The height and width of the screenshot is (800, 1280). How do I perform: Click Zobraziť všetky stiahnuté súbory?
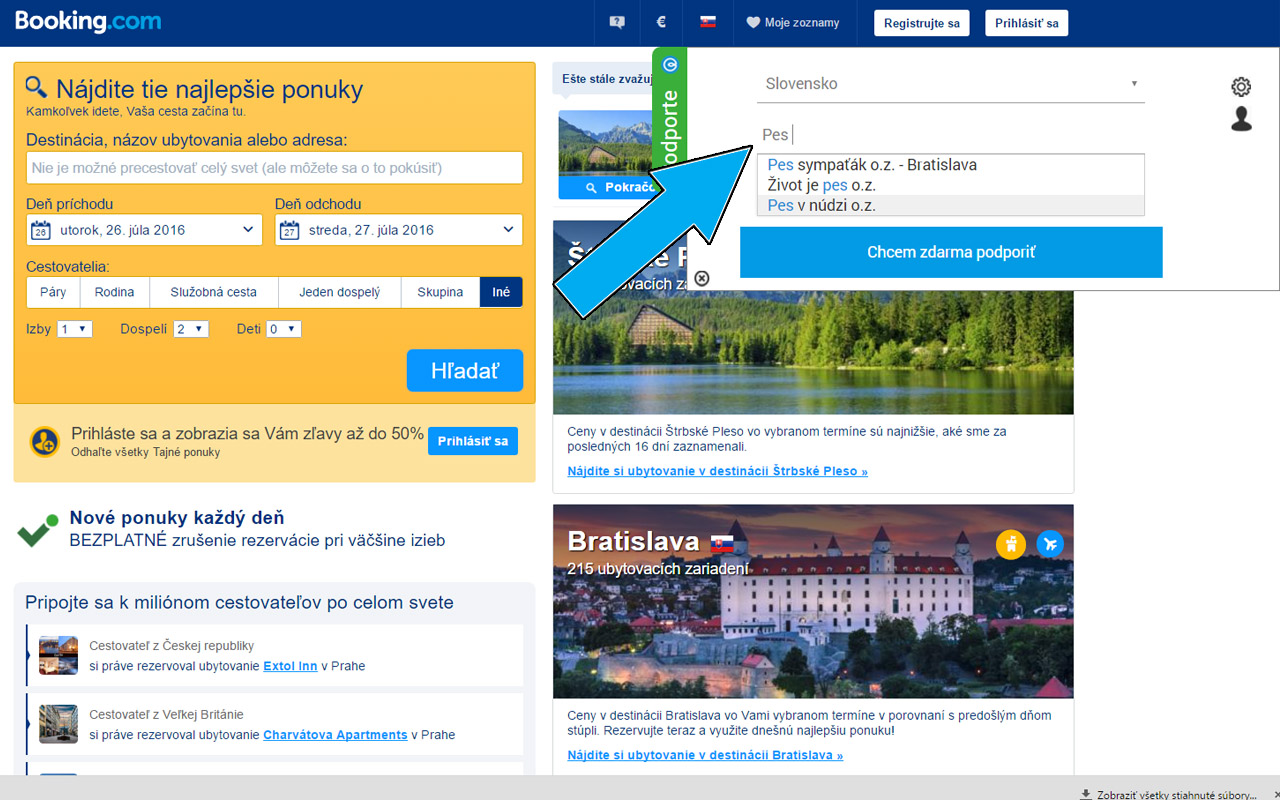[x=1176, y=794]
